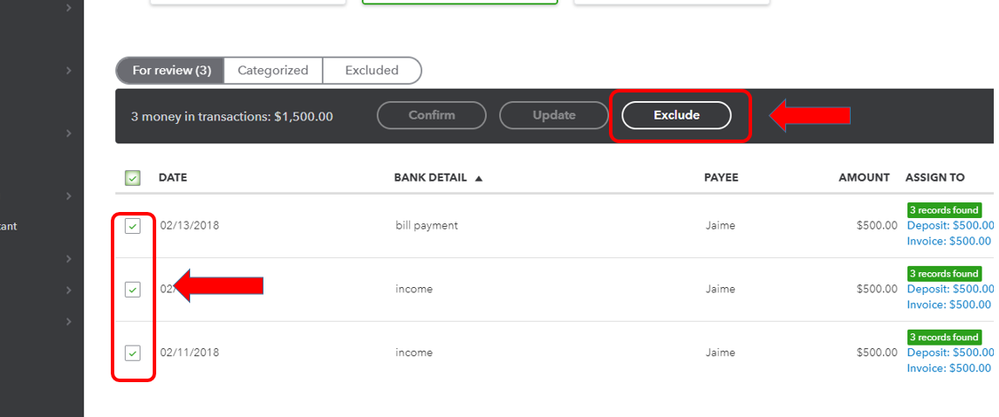999x417 pixels.
Task: Sort by Amount column header
Action: pos(863,178)
